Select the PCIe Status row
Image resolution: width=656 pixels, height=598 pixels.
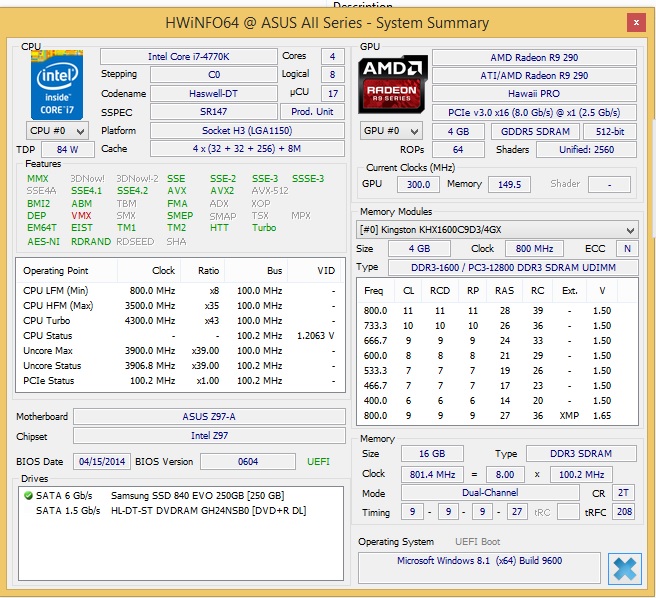[x=180, y=381]
